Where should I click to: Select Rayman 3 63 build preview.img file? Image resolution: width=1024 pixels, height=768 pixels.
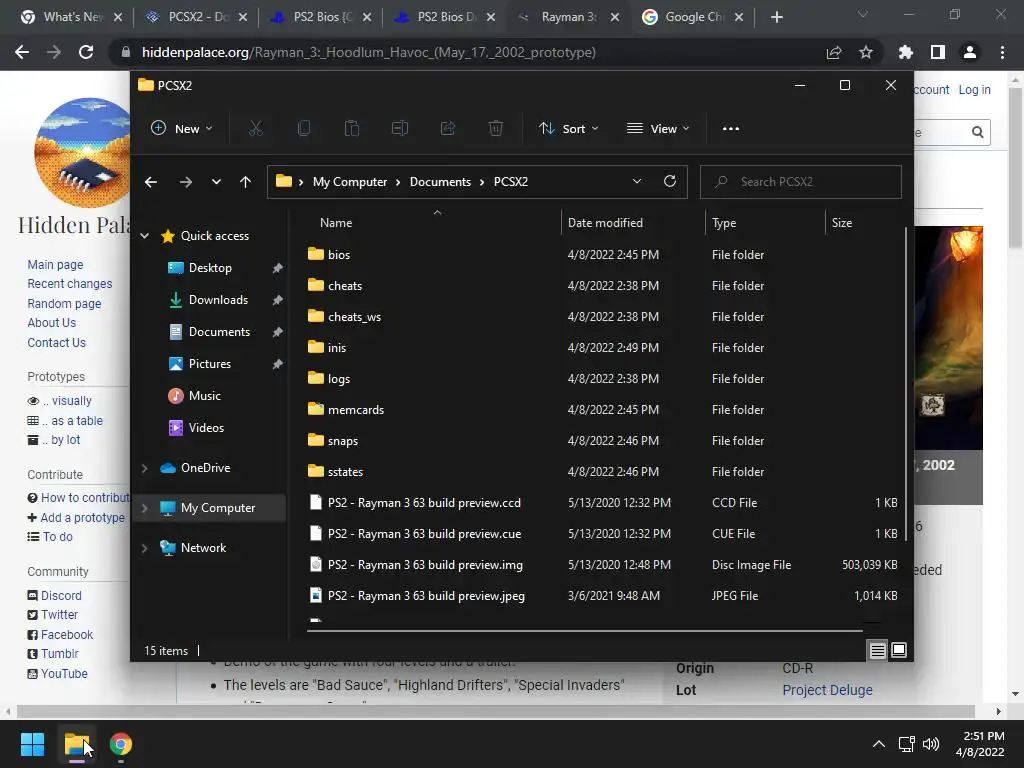(x=424, y=565)
